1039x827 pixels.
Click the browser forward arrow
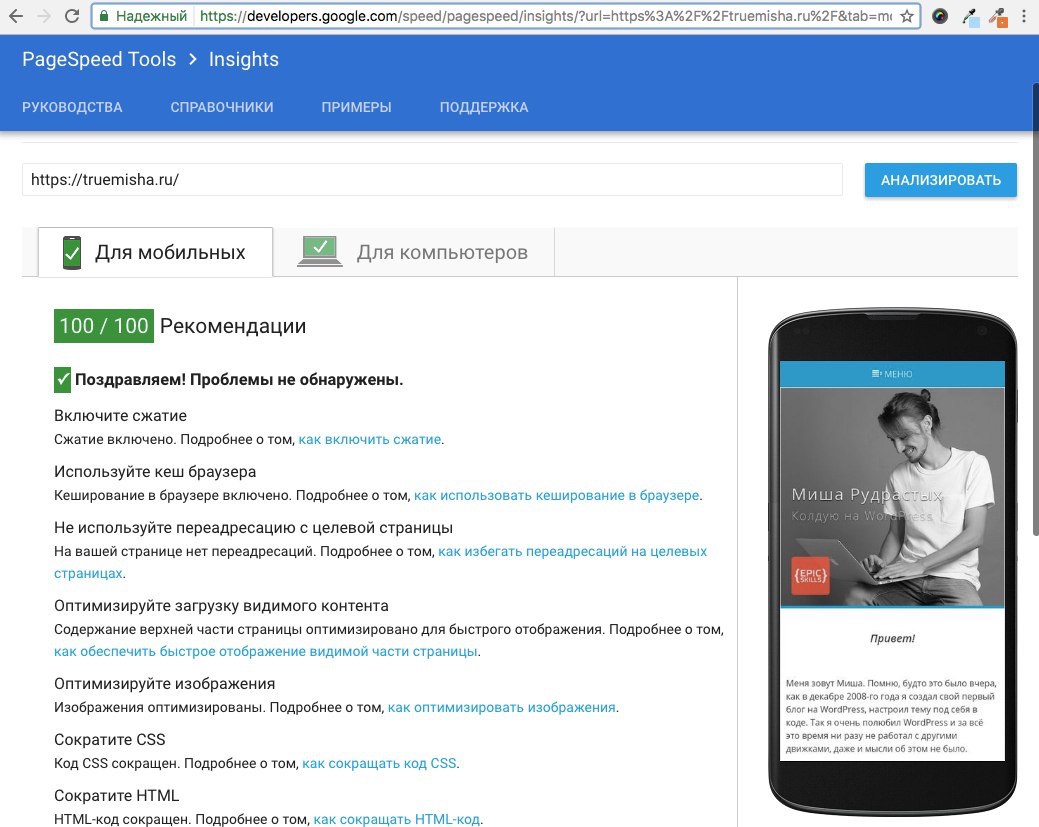[44, 16]
